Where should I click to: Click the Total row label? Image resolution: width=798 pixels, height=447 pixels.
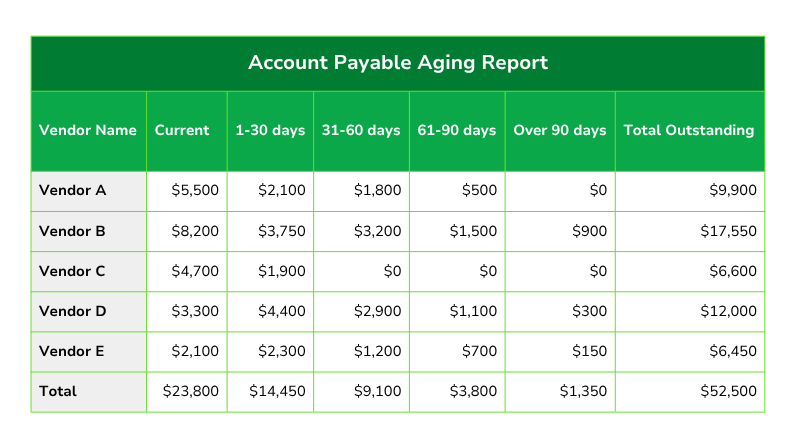click(x=89, y=392)
